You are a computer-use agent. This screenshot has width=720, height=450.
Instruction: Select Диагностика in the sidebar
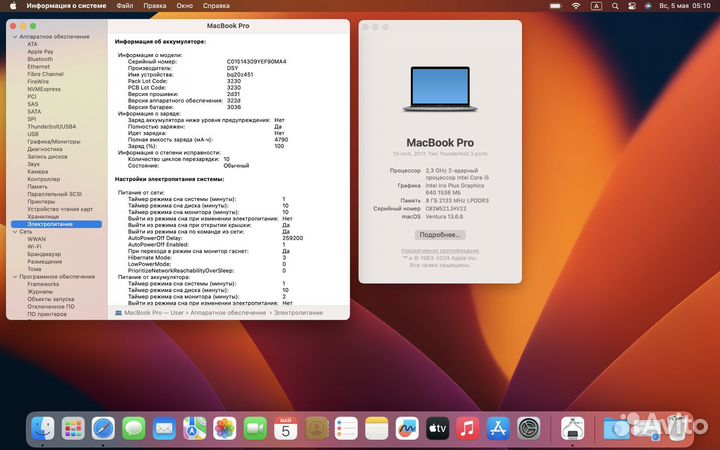(45, 149)
